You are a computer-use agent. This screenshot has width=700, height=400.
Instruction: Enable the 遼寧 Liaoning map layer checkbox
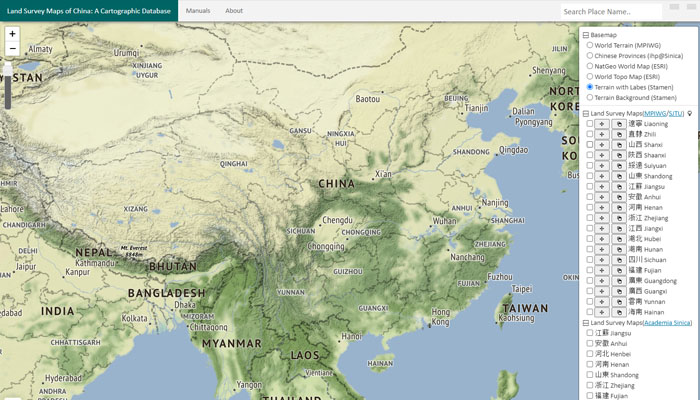590,124
